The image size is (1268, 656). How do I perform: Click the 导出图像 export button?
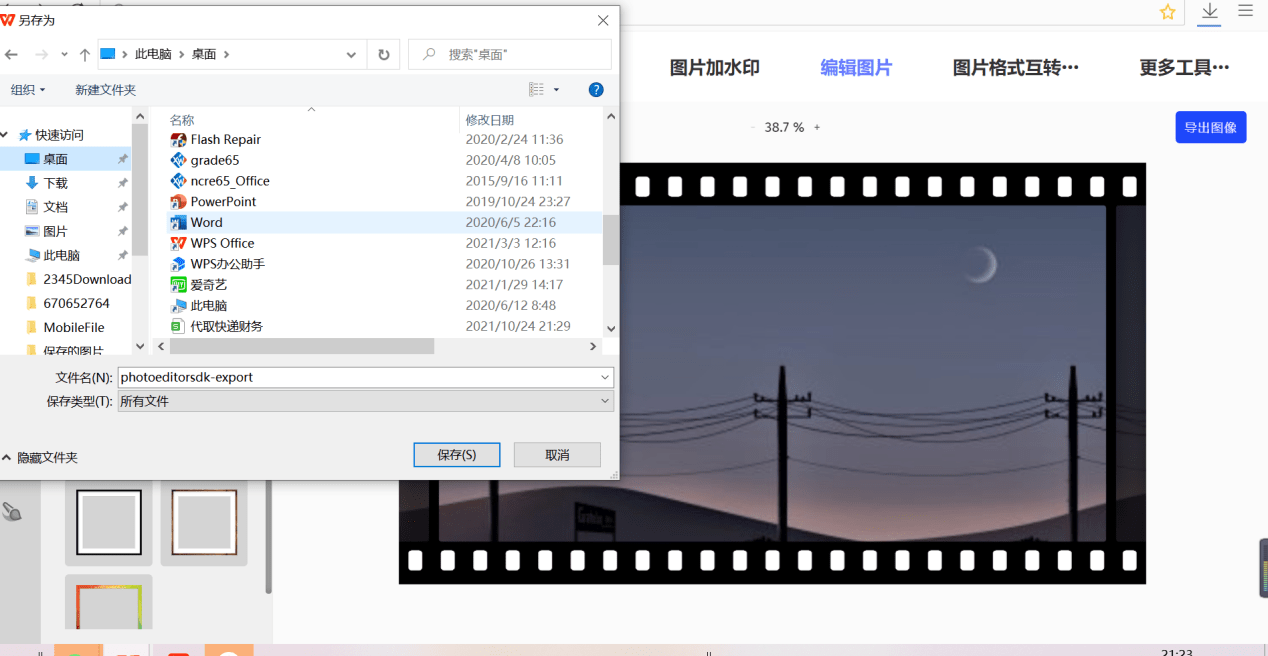[x=1210, y=127]
